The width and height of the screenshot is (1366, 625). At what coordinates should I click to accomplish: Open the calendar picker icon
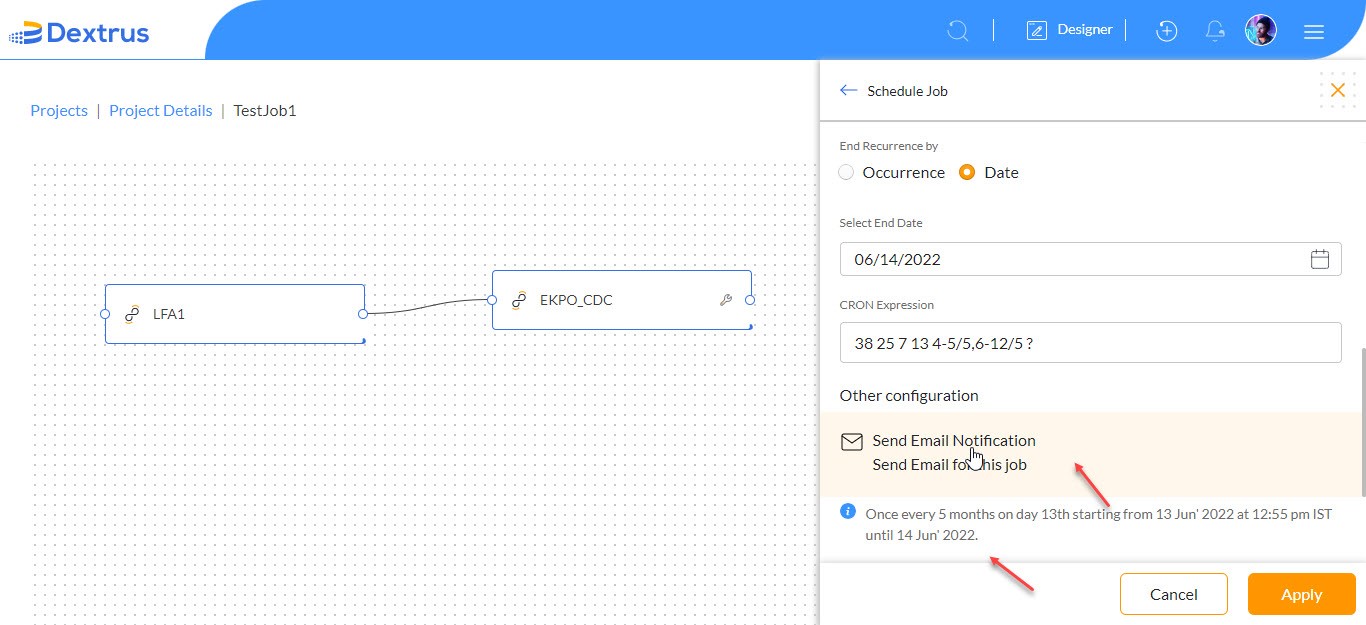tap(1320, 259)
